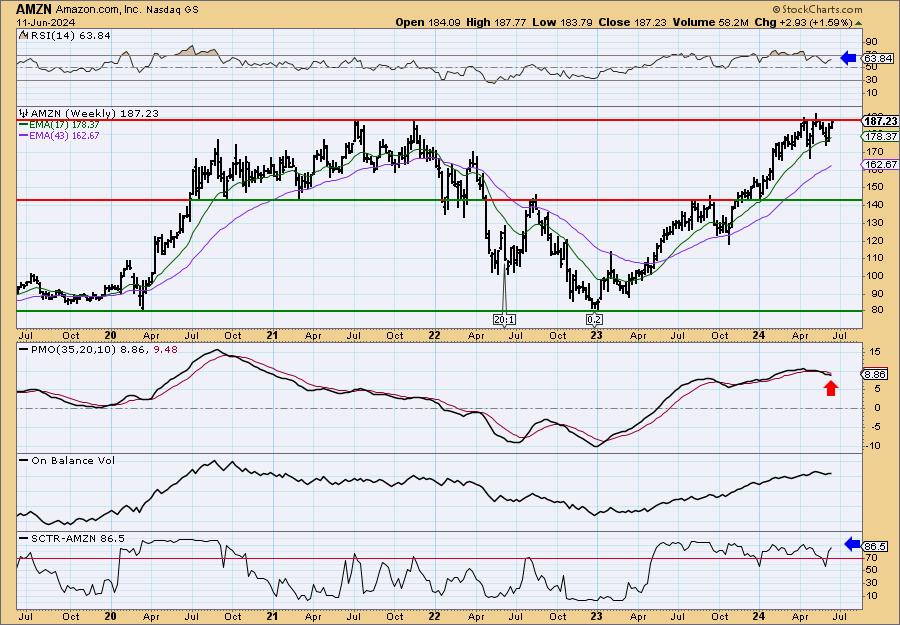The image size is (900, 625).
Task: Click the EMA(43) 162.67 legend entry
Action: pyautogui.click(x=64, y=135)
